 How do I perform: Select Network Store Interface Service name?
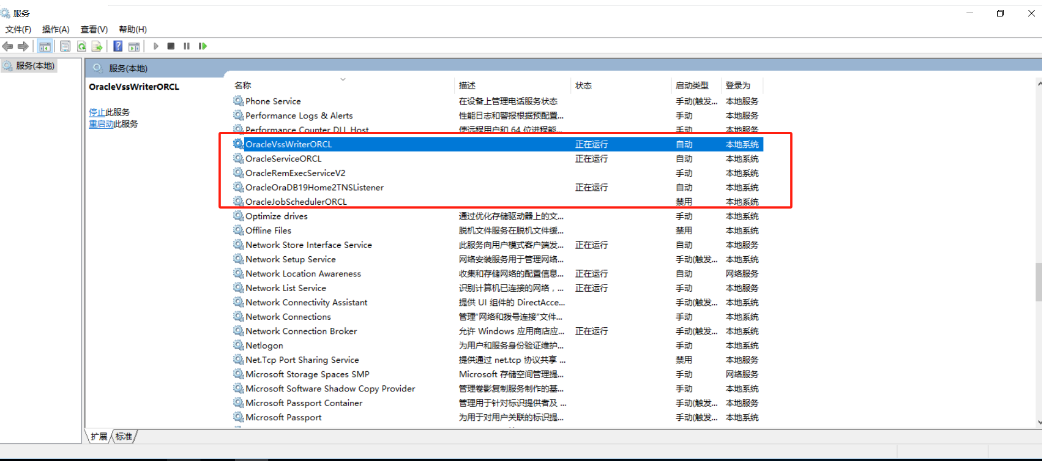[308, 245]
